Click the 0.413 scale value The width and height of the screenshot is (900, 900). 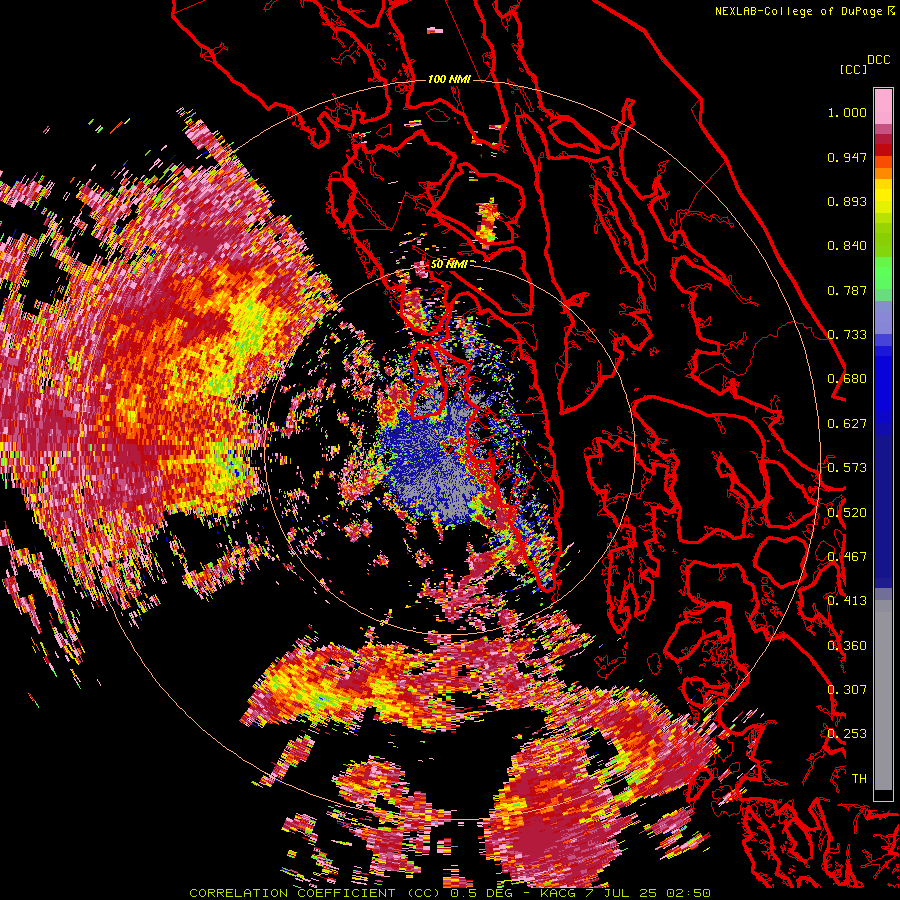click(847, 601)
